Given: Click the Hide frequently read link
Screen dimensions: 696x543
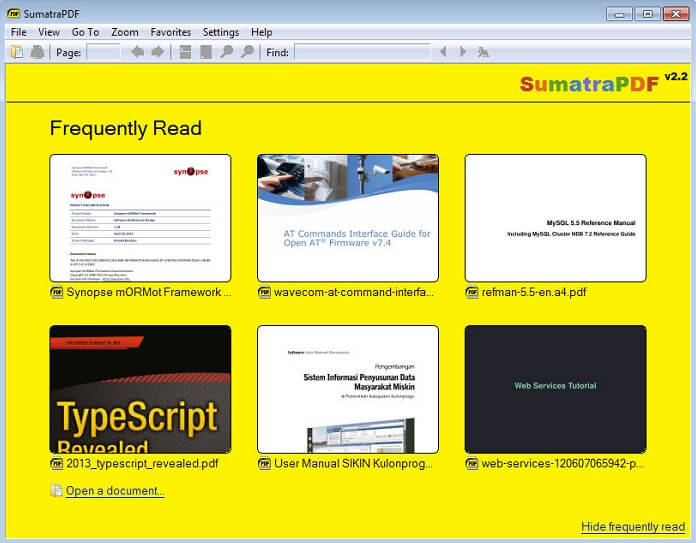Looking at the screenshot, I should (x=633, y=527).
